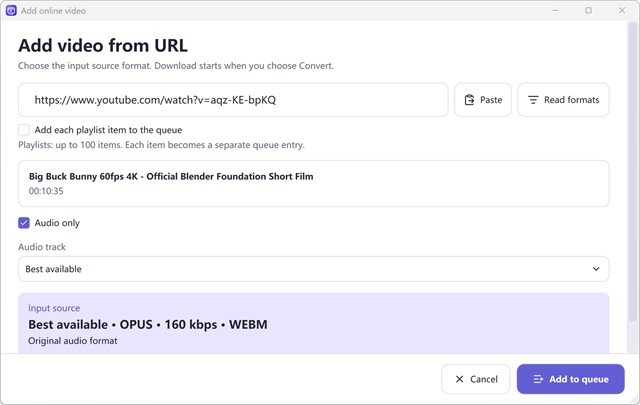The height and width of the screenshot is (405, 640).
Task: Click the 'Input source' label
Action: click(54, 308)
